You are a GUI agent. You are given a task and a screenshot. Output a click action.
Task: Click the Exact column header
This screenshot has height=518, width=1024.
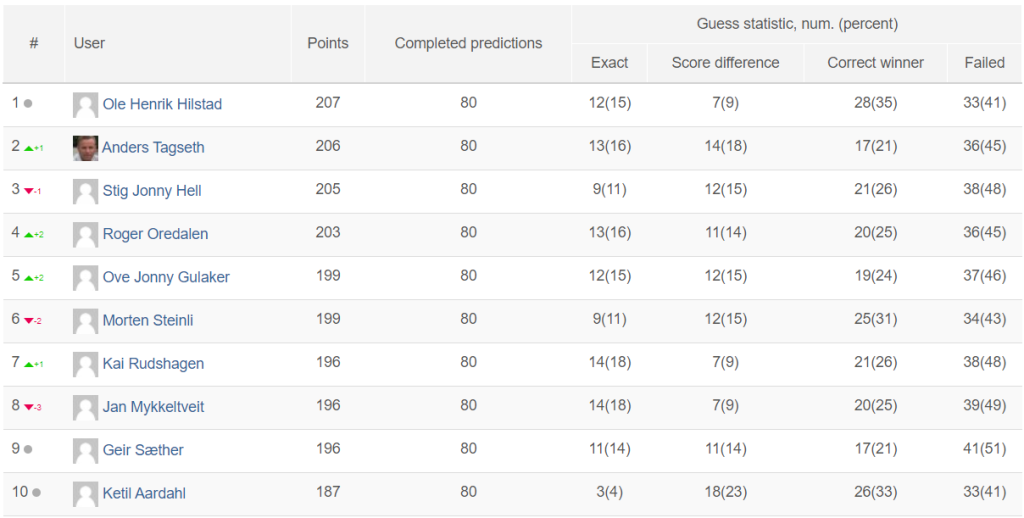click(x=609, y=63)
